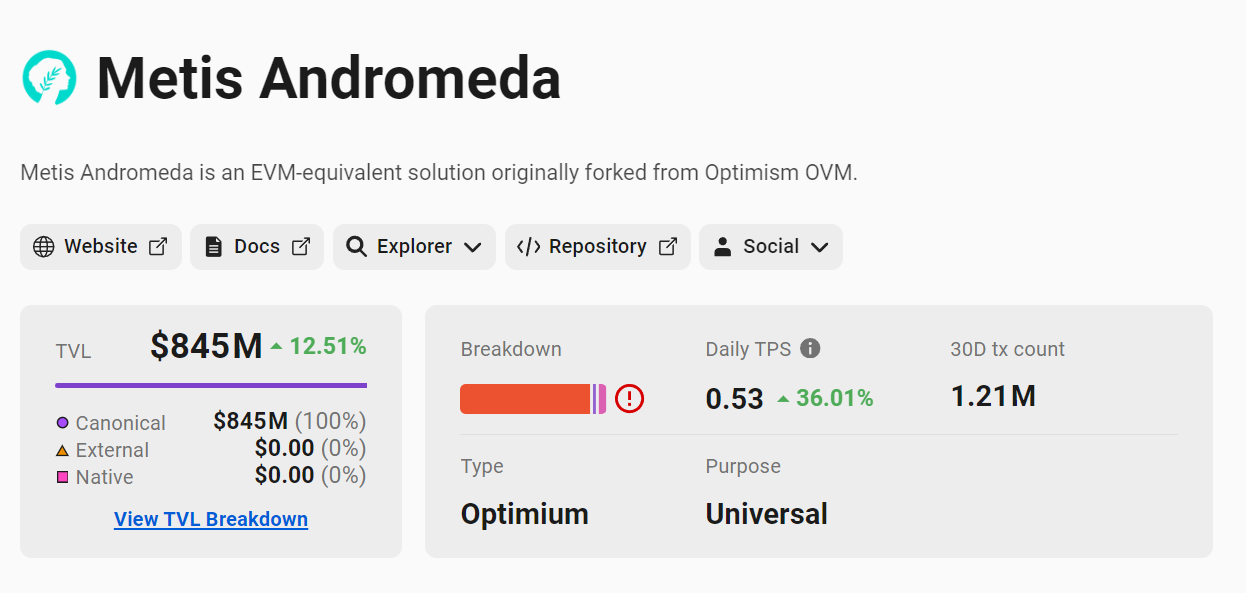Click the red warning icon beside Breakdown bar

(629, 399)
